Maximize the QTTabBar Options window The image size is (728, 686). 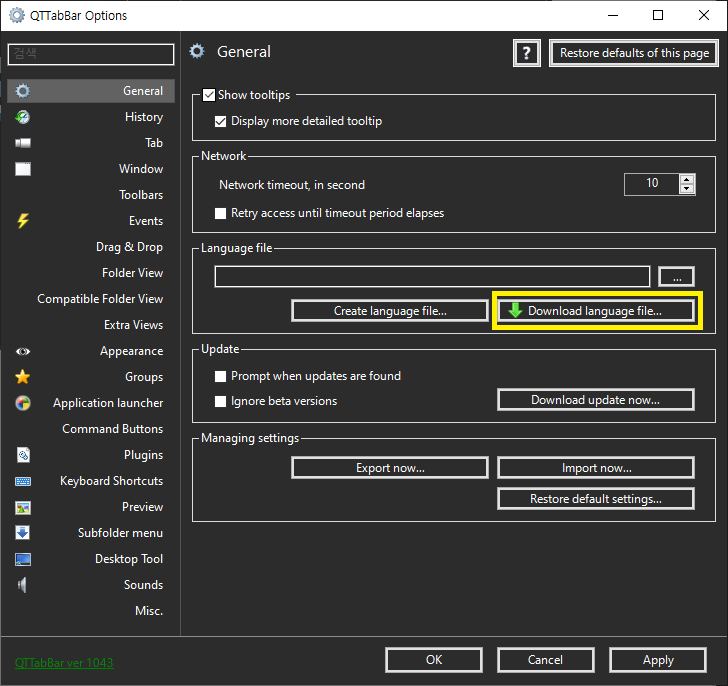pyautogui.click(x=658, y=15)
